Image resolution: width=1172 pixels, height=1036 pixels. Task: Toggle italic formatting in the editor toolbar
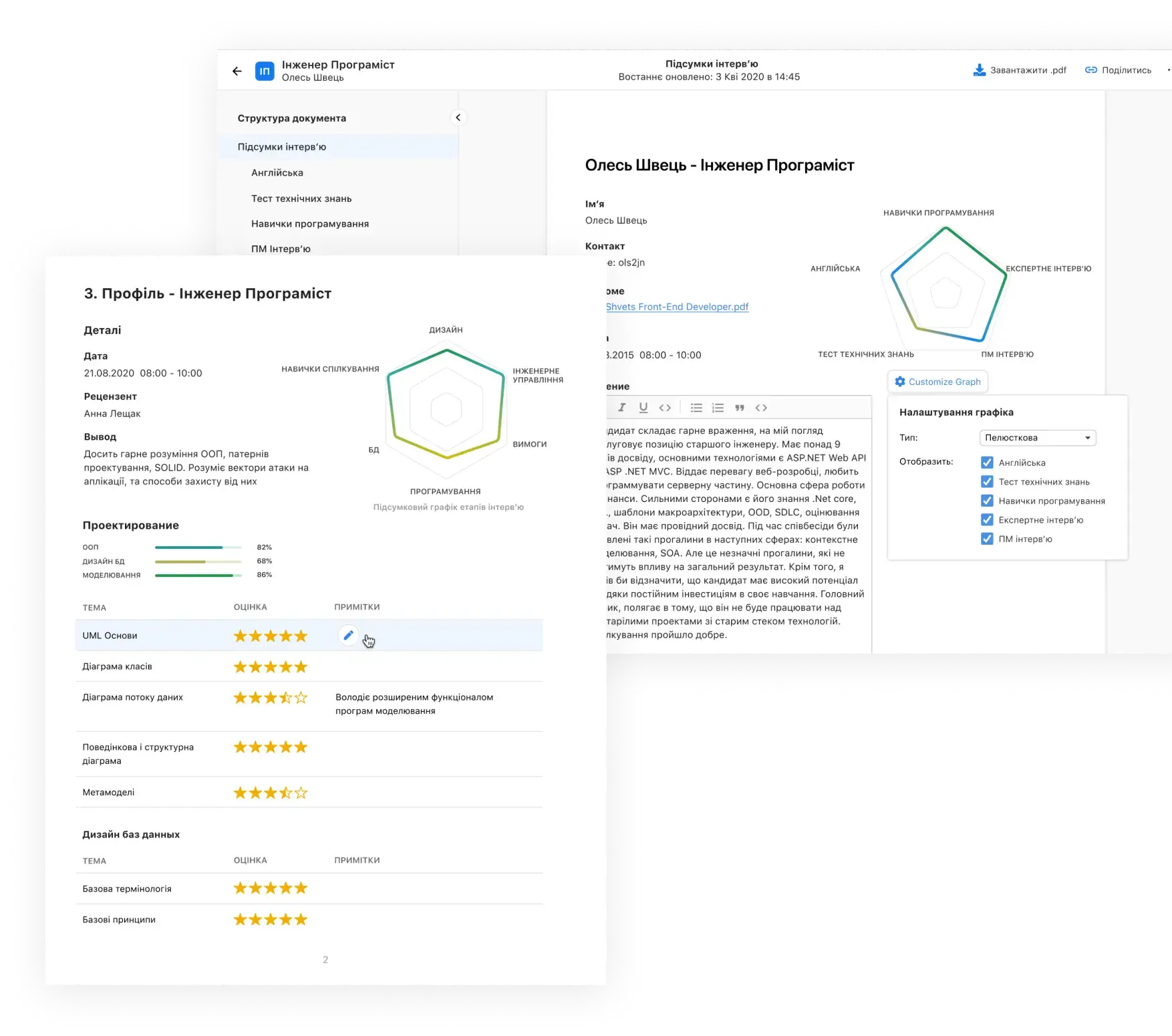point(622,408)
